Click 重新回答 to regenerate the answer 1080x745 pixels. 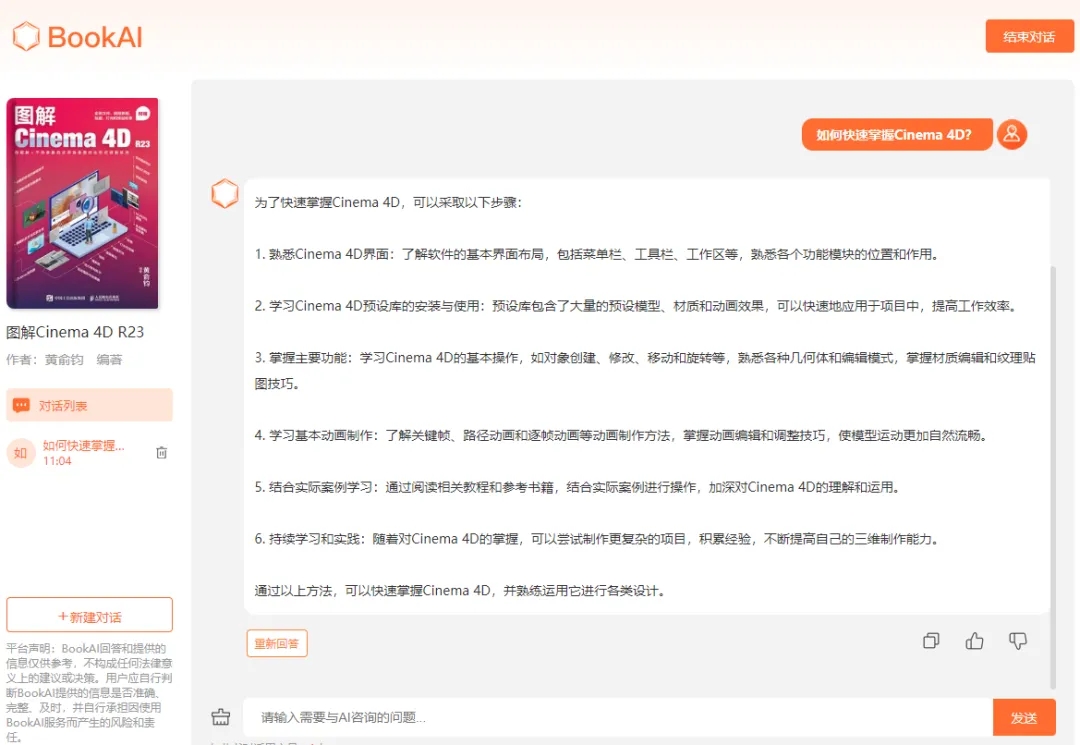click(x=277, y=644)
